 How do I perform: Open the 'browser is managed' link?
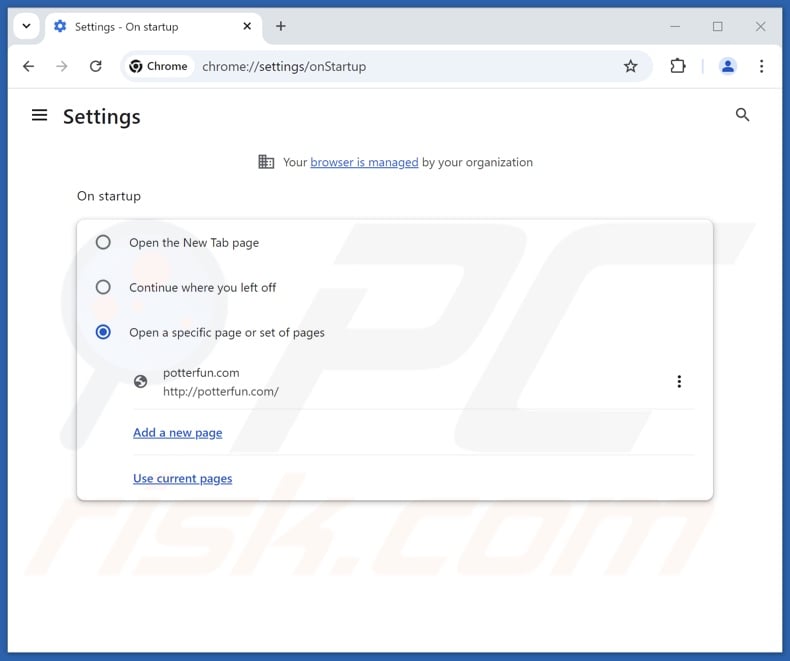click(364, 162)
